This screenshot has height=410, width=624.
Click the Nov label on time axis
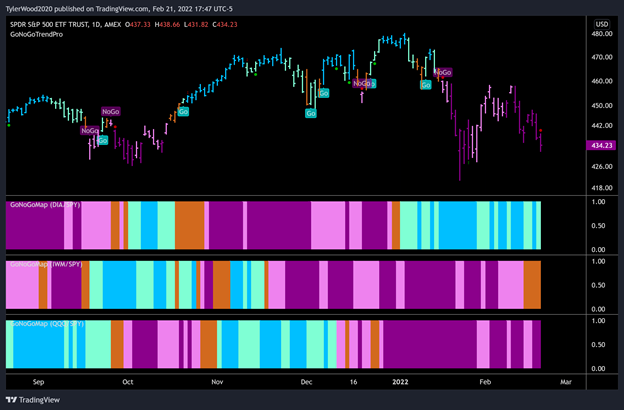(x=217, y=382)
